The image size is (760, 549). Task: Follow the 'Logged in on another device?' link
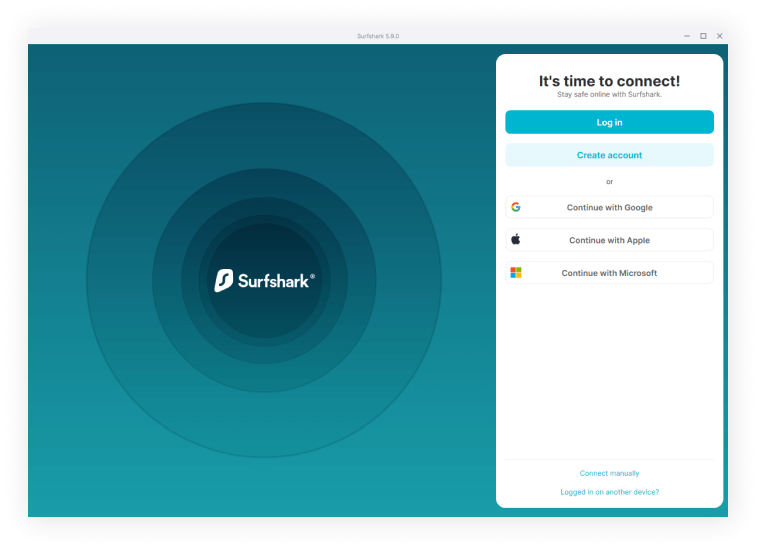pos(609,492)
